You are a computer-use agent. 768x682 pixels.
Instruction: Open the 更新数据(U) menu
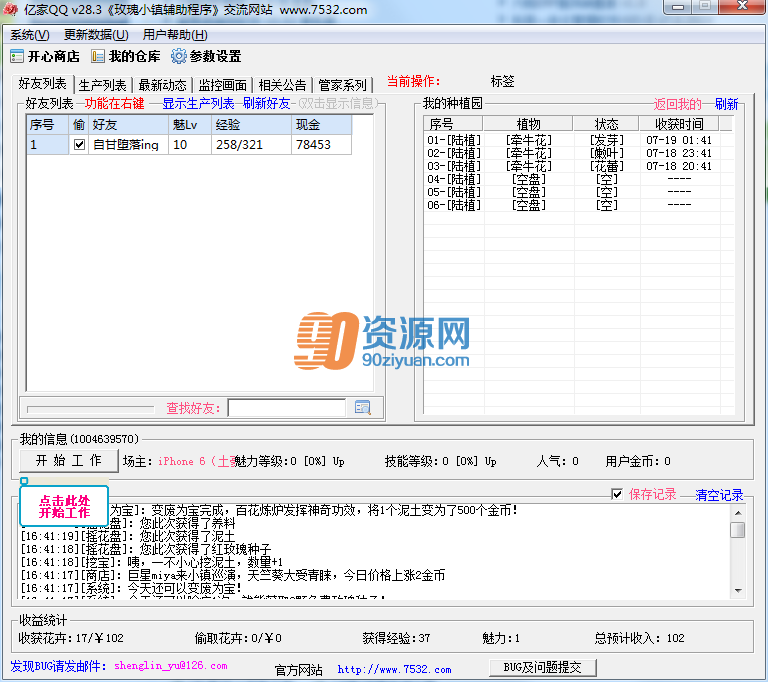tap(96, 35)
